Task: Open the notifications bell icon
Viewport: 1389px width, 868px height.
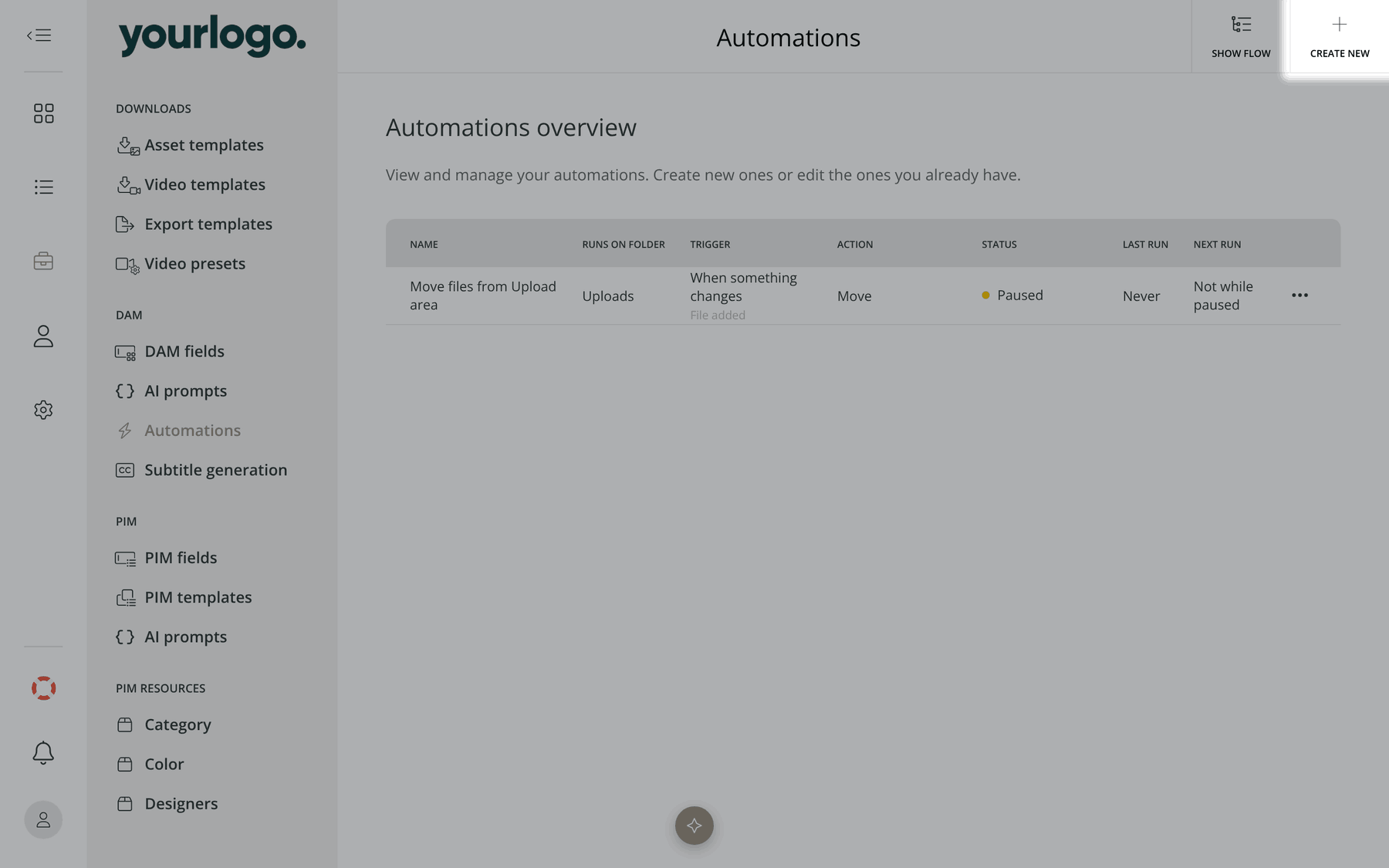Action: pyautogui.click(x=43, y=752)
